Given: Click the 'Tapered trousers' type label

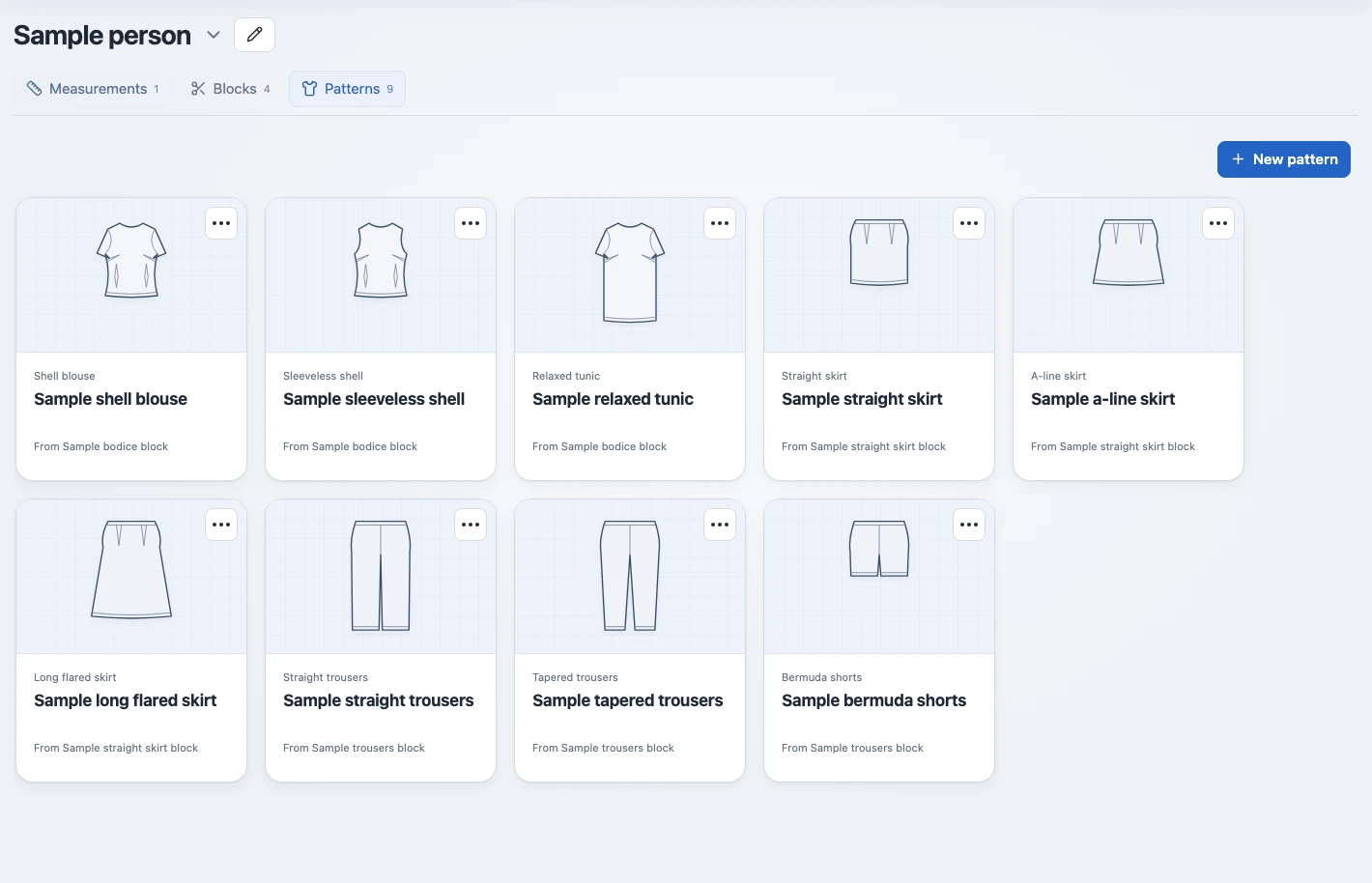Looking at the screenshot, I should [575, 677].
